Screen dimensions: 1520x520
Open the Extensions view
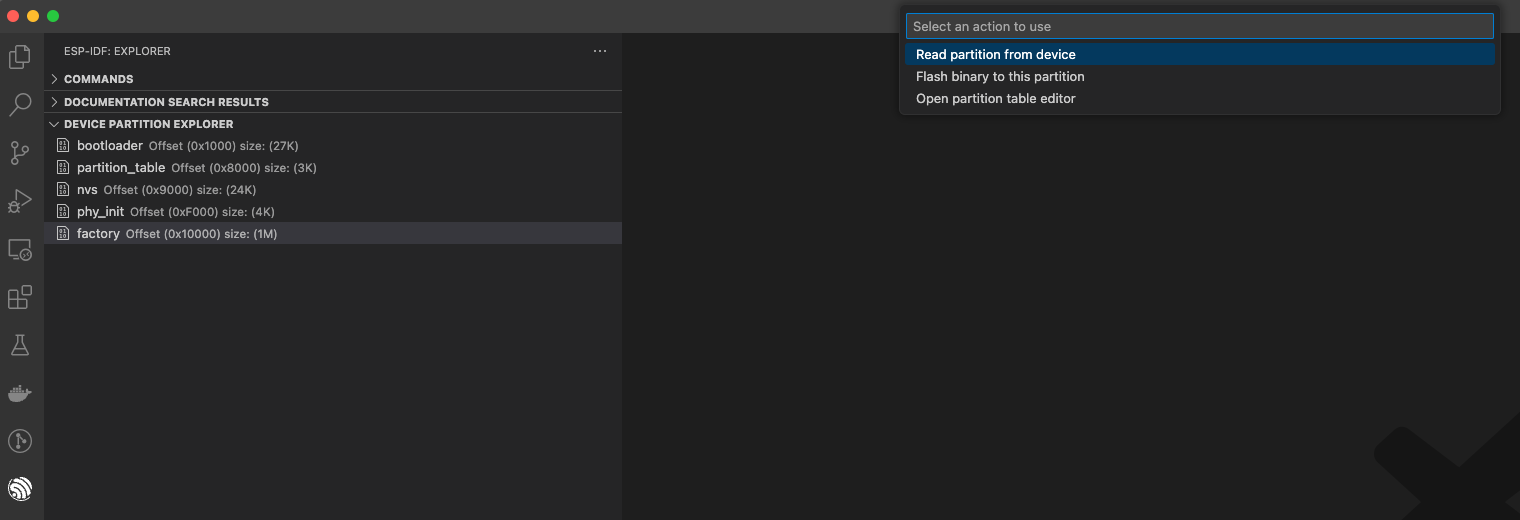pos(20,297)
